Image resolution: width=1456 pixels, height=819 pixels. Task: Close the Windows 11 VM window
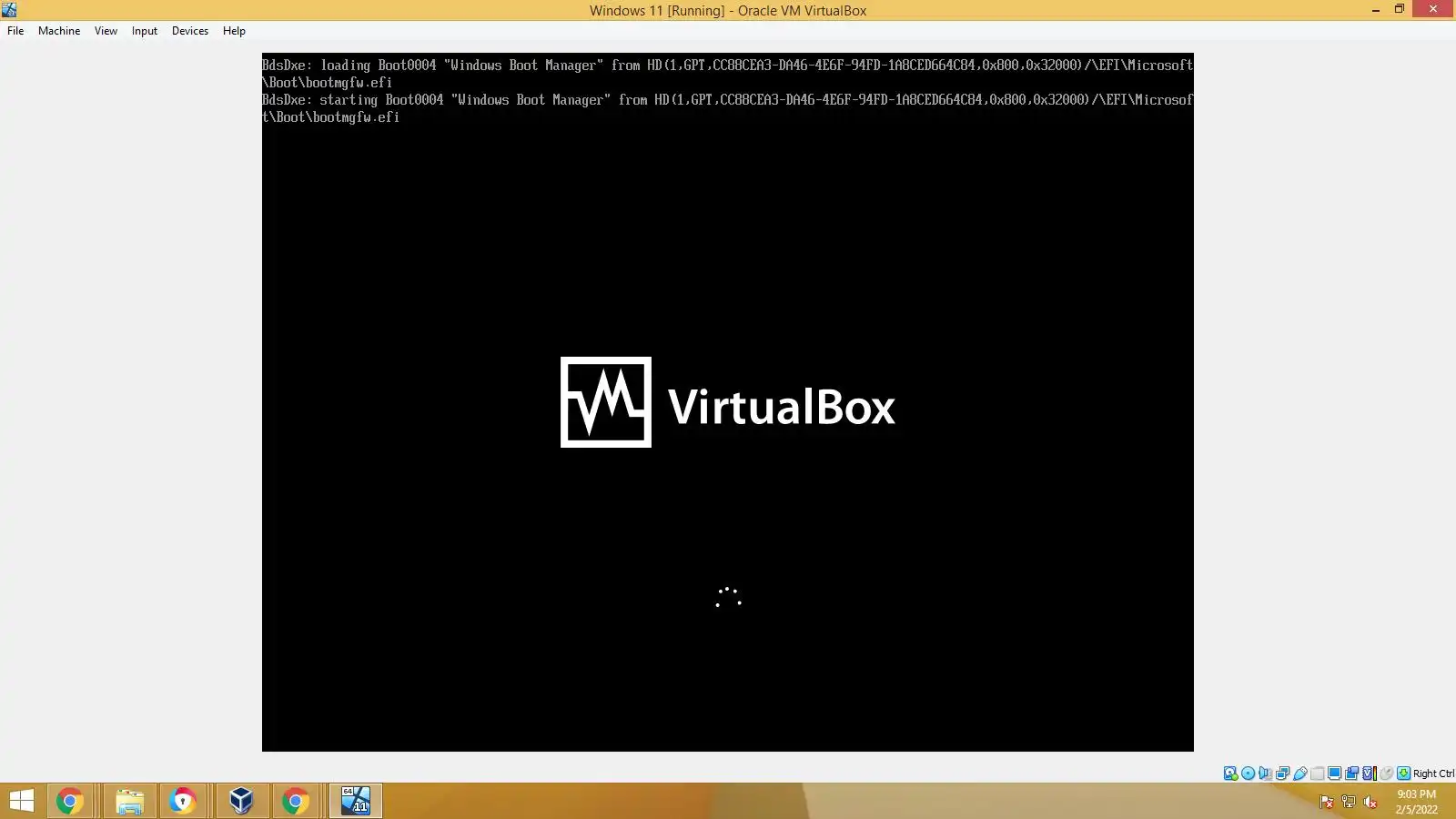point(1433,9)
